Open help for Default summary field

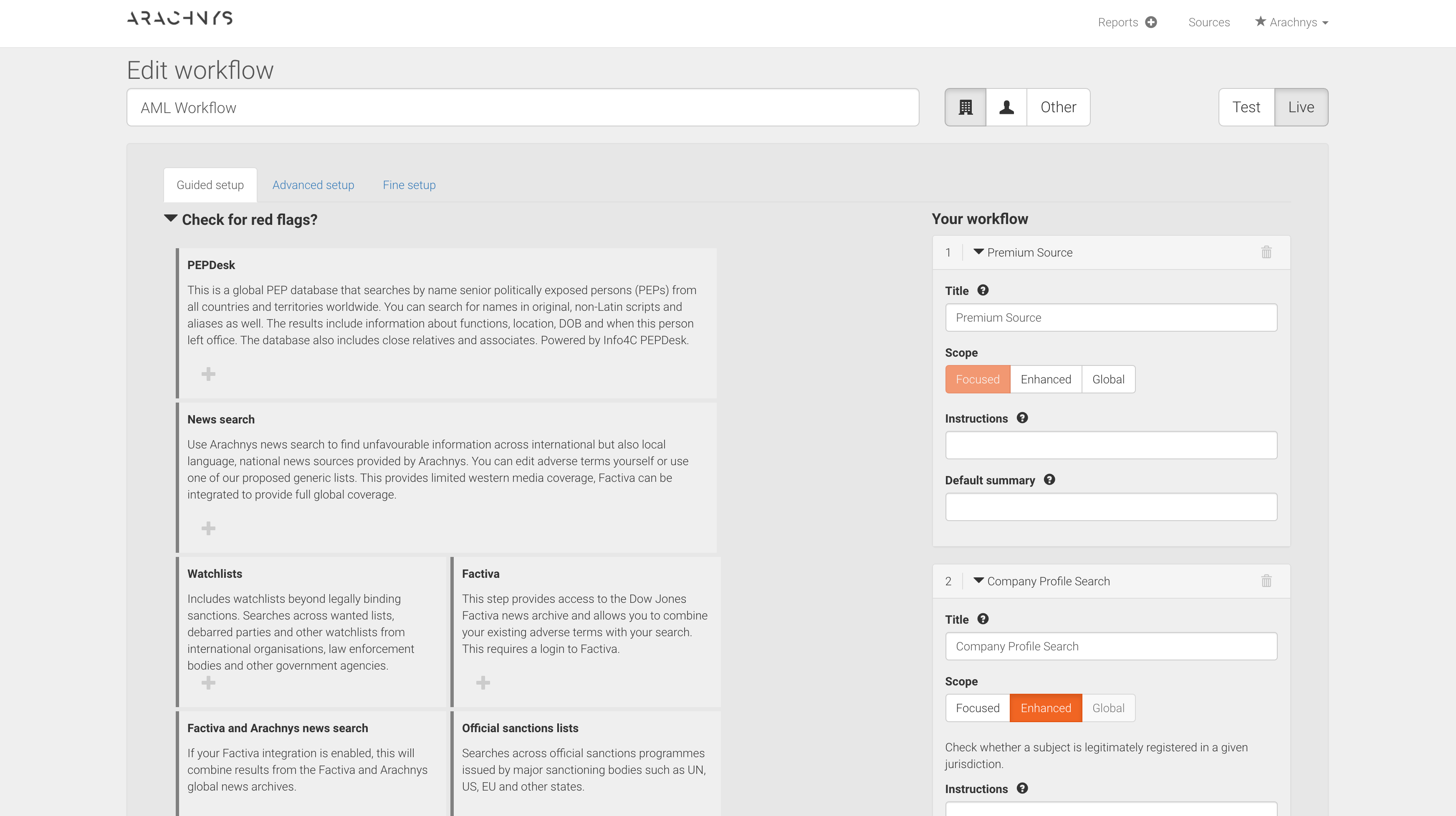tap(1049, 479)
